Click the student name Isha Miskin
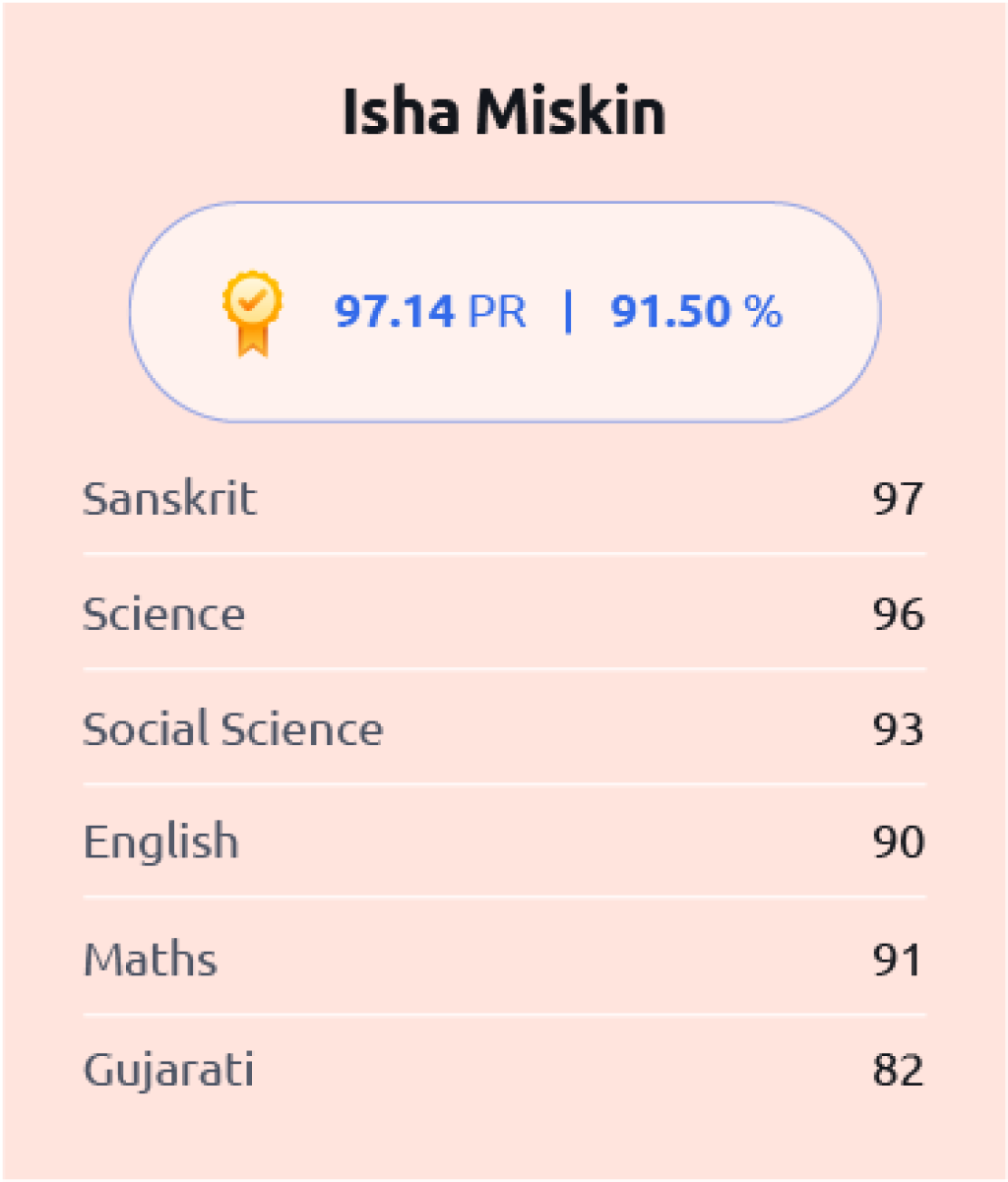Image resolution: width=1008 pixels, height=1182 pixels. point(503,111)
